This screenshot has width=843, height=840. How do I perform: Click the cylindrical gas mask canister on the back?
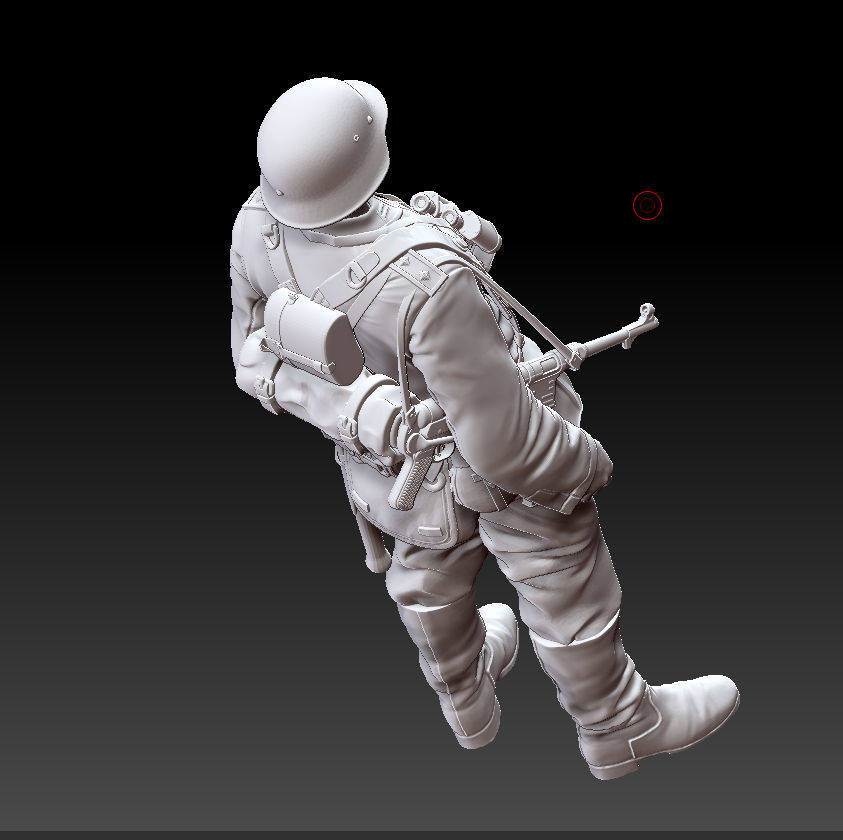(313, 337)
